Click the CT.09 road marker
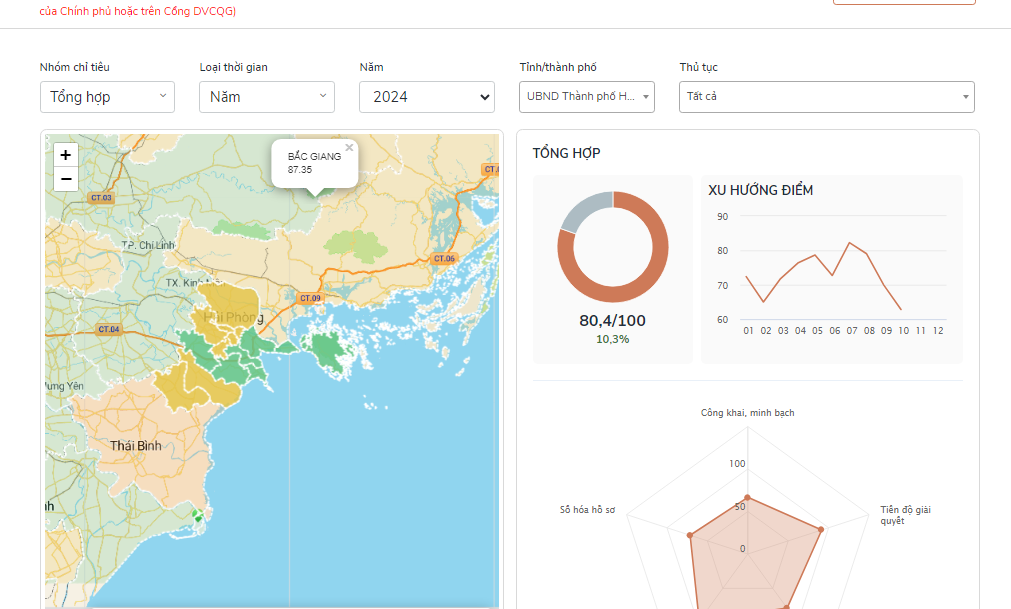Viewport: 1011px width, 609px height. coord(310,298)
